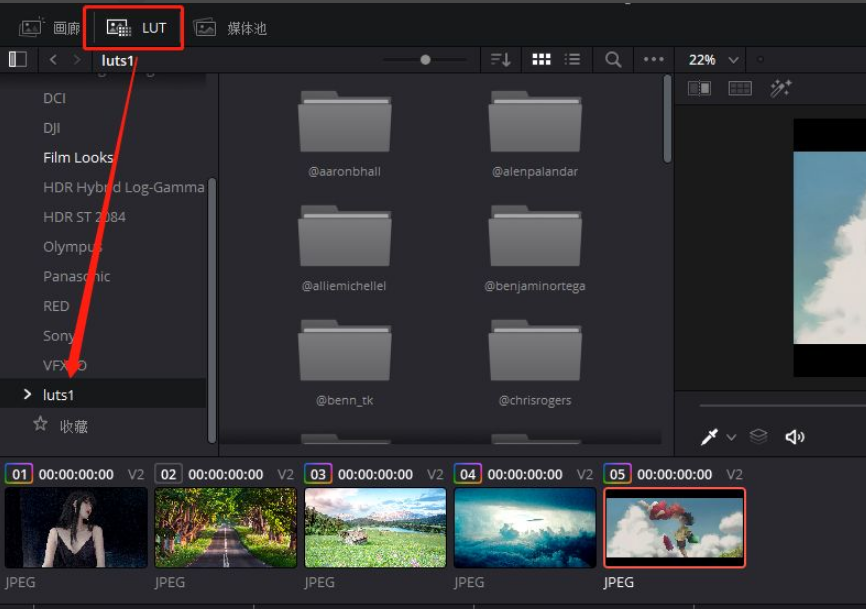Switch to grid thumbnail view
This screenshot has width=866, height=609.
point(541,60)
